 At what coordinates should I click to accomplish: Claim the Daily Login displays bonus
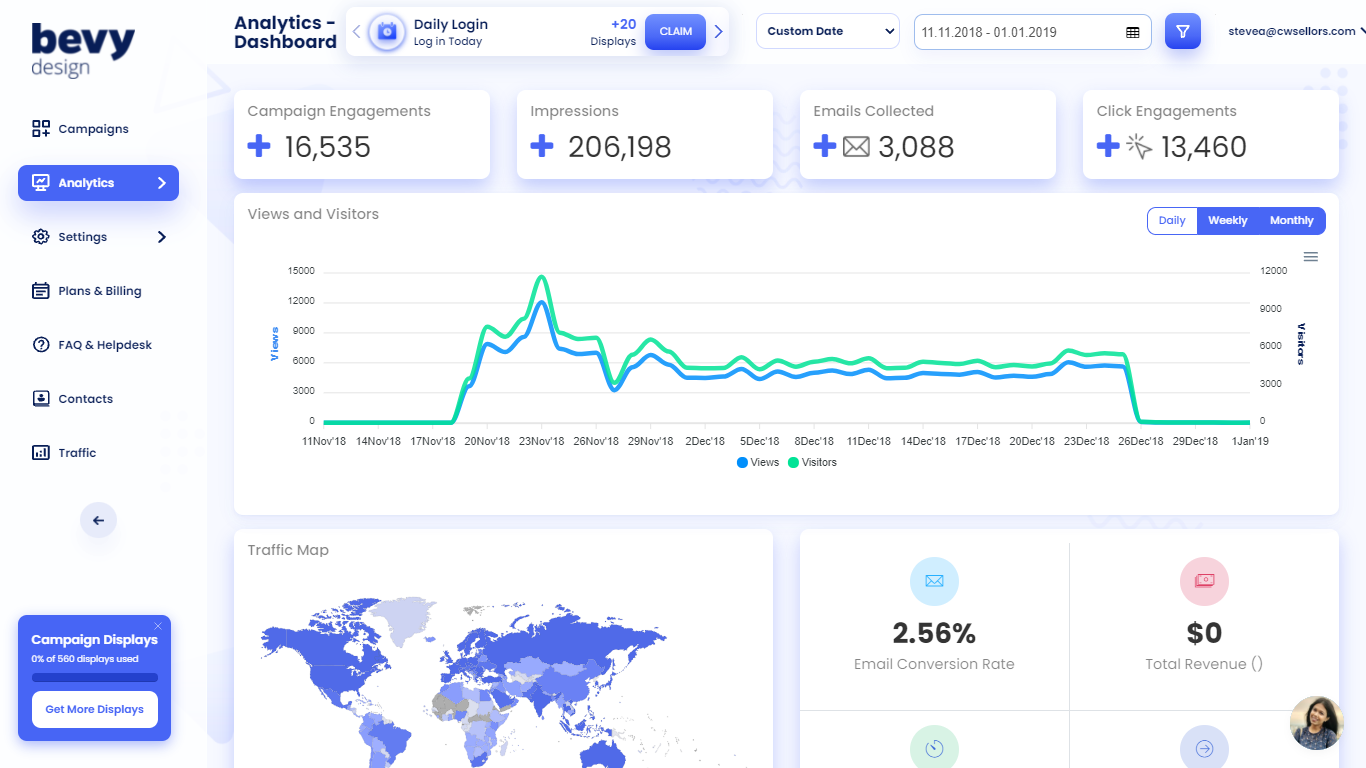click(x=675, y=31)
